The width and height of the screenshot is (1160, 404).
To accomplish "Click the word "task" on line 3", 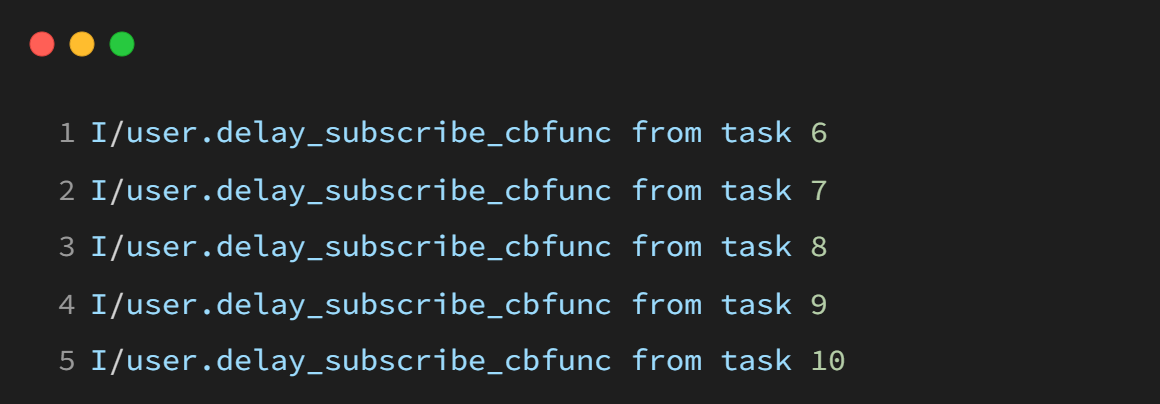I will coord(757,247).
